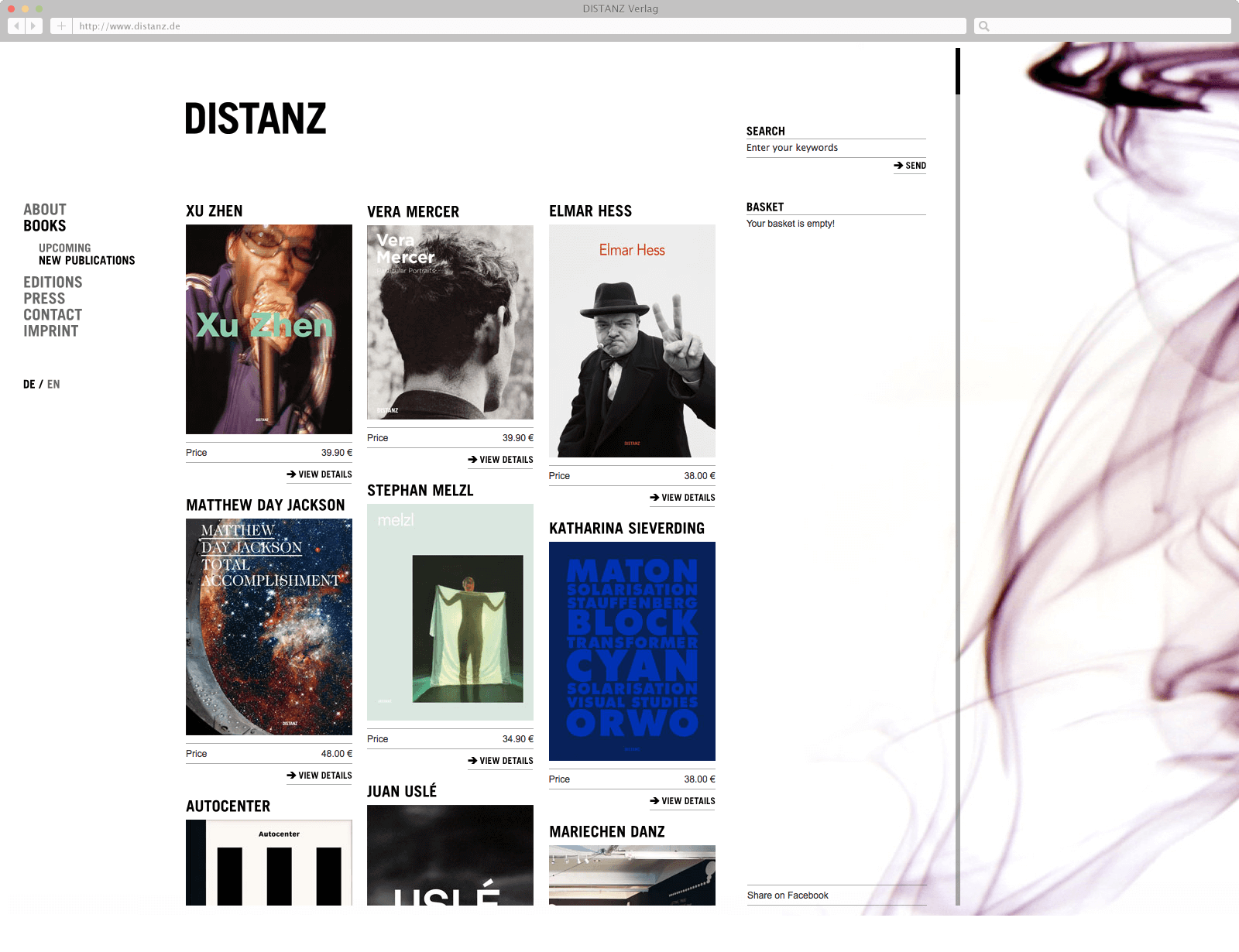Open the BOOKS menu item

click(45, 225)
